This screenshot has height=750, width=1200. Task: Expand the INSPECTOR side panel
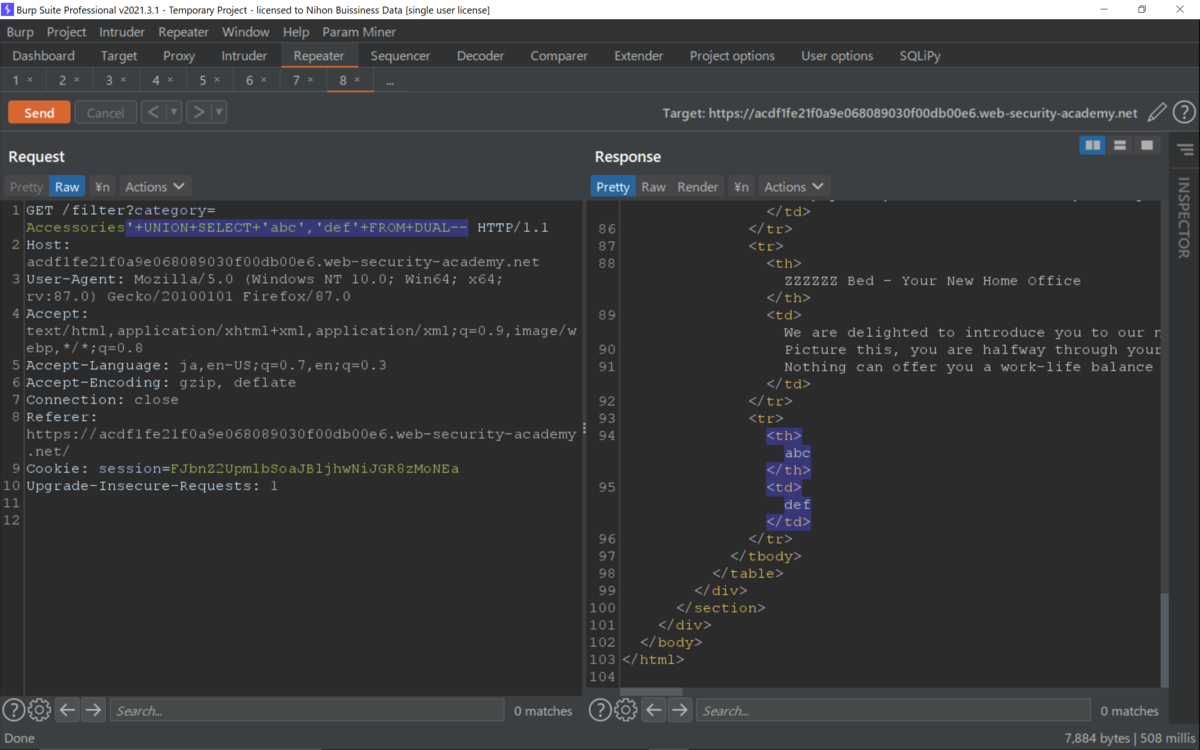point(1184,218)
